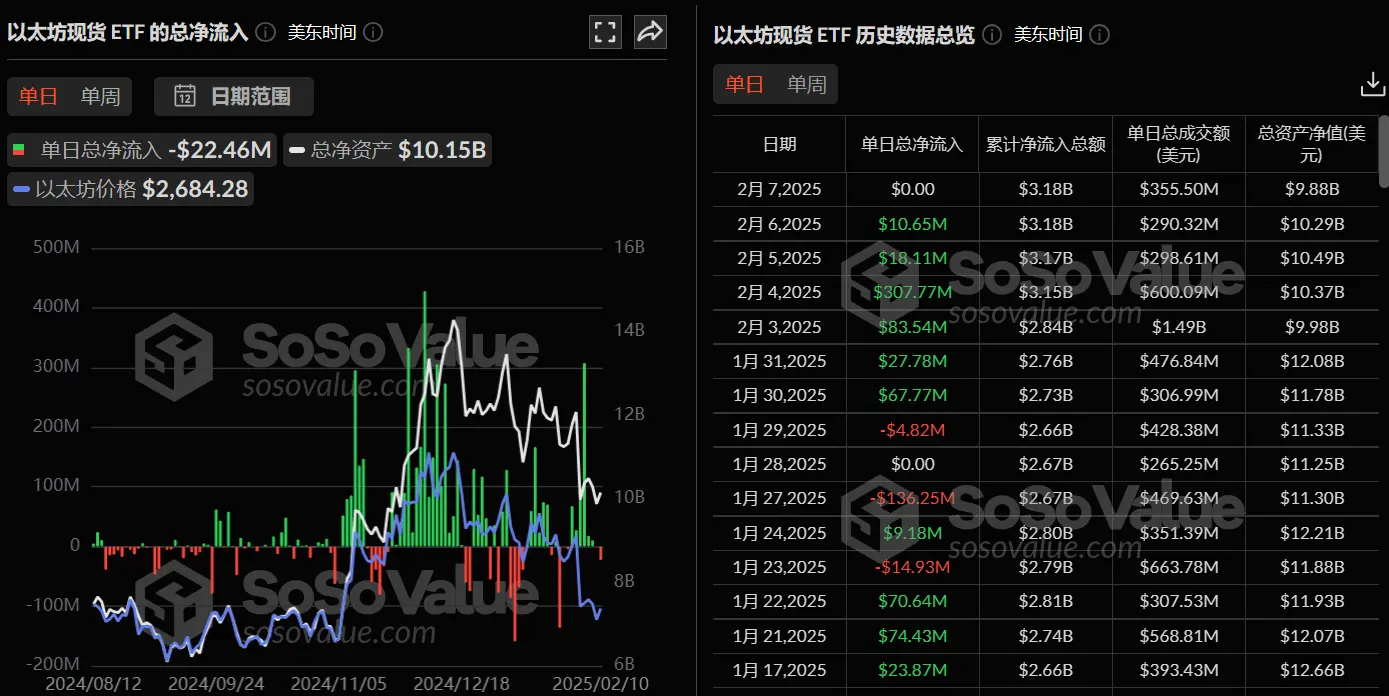
Task: Click the $600.09M trading volume cell
Action: coord(1179,292)
